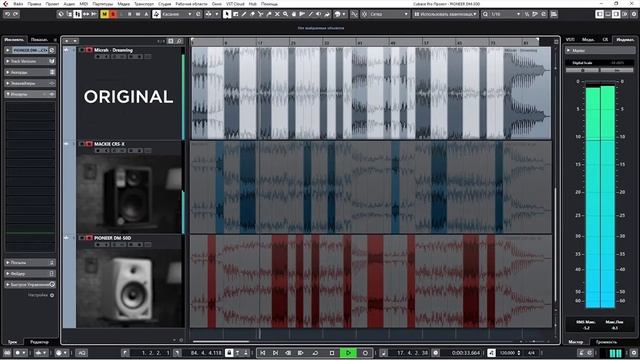The height and width of the screenshot is (360, 640).
Task: Click the transport Stop button
Action: [332, 353]
